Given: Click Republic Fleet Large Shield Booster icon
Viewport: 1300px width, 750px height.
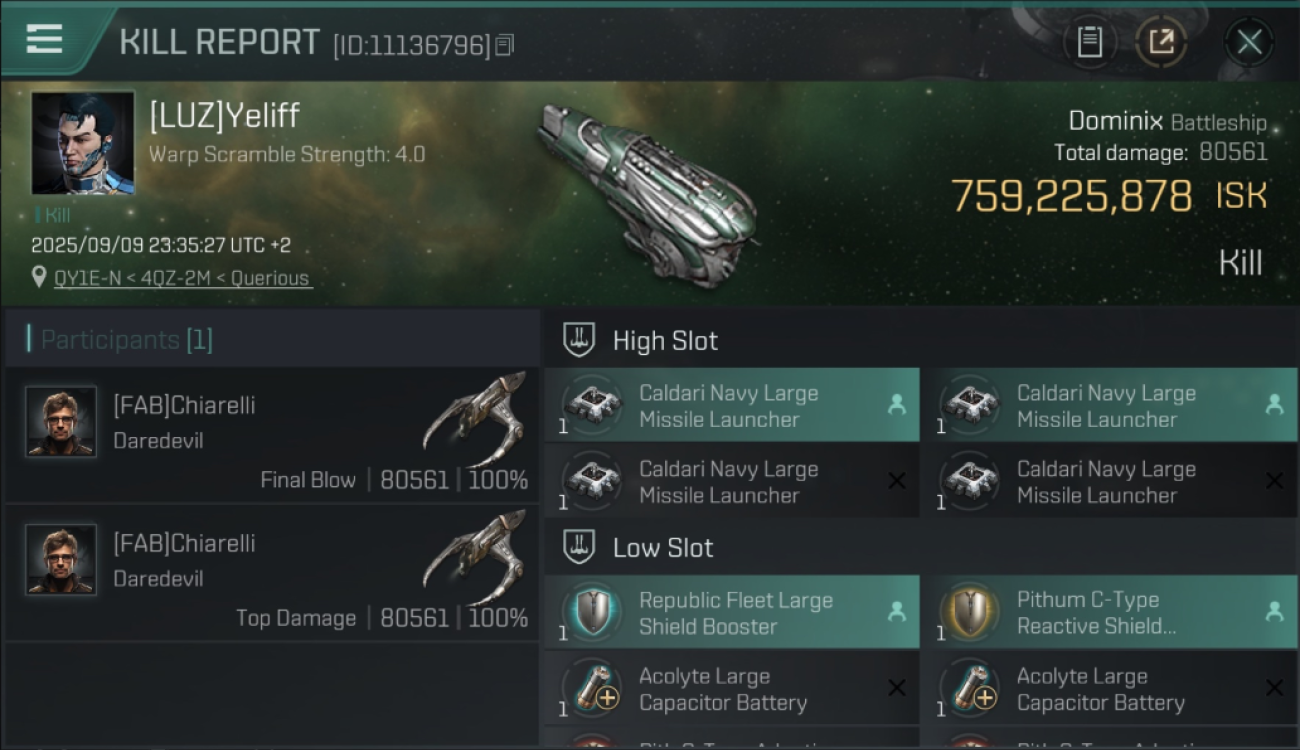Looking at the screenshot, I should tap(594, 611).
